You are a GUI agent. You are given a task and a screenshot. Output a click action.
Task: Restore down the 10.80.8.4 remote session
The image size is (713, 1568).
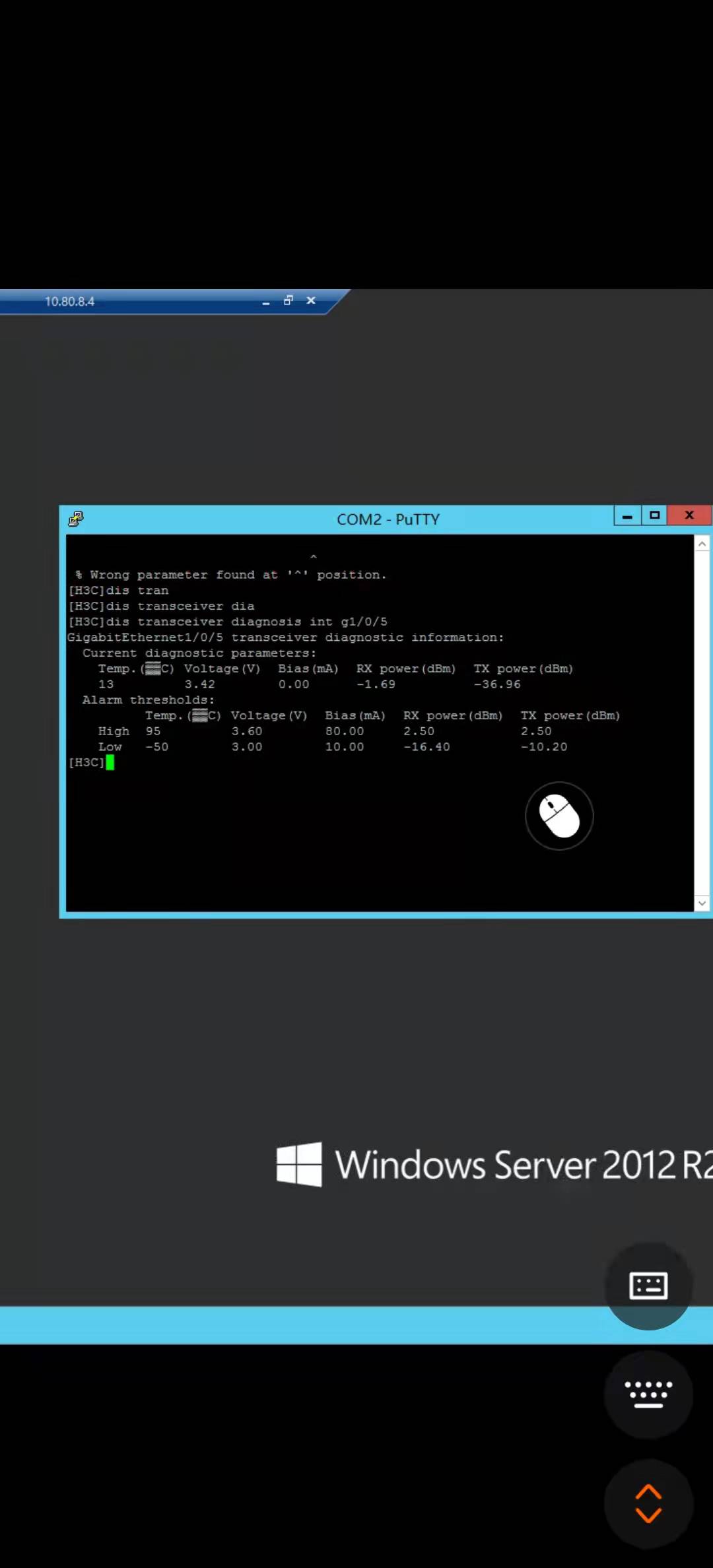[x=288, y=301]
